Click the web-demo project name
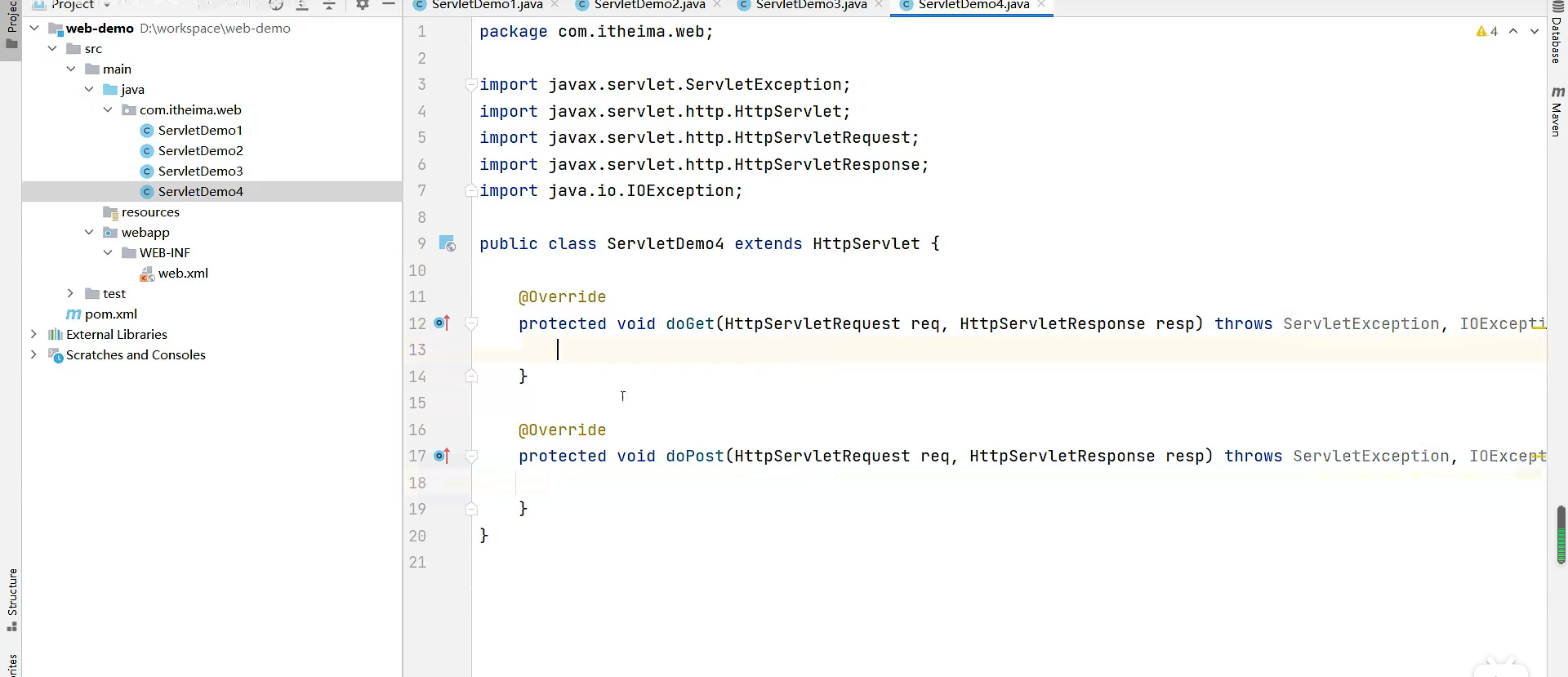Viewport: 1568px width, 677px height. tap(100, 28)
